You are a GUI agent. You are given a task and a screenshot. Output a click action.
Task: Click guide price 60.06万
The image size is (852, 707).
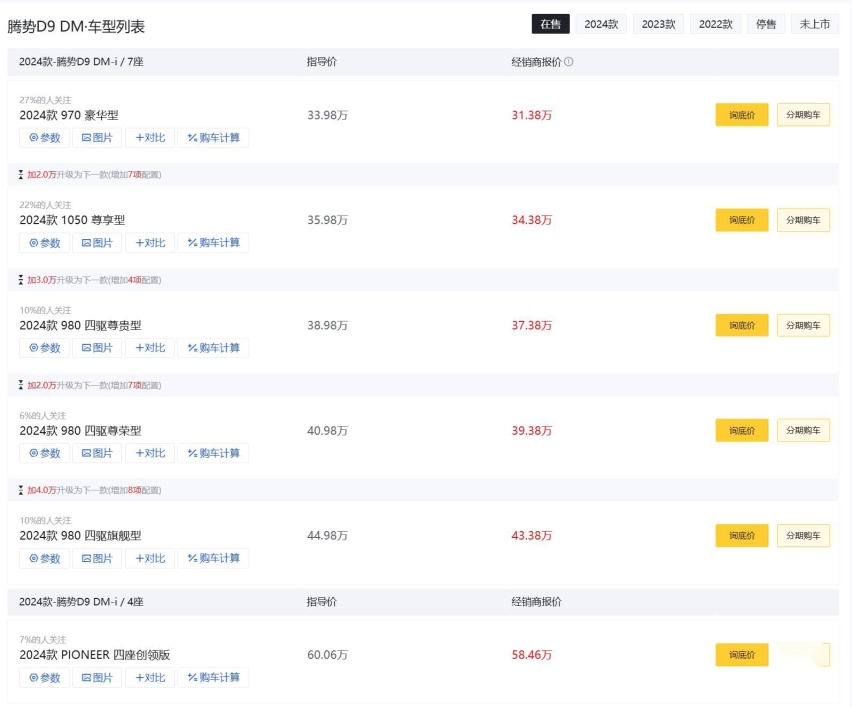point(327,655)
